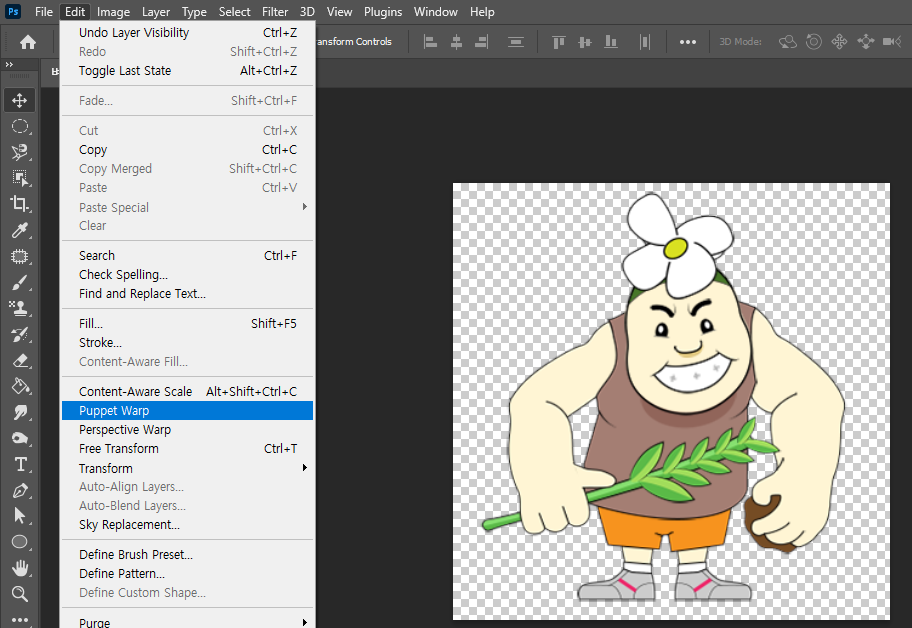Screen dimensions: 912x628
Task: Select the Path Selection tool
Action: (20, 516)
